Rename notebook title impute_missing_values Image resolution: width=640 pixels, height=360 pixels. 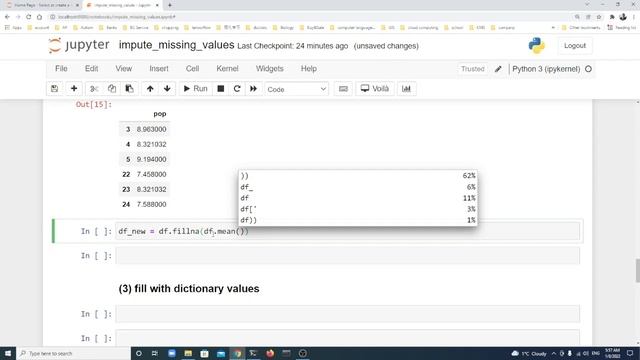point(176,45)
